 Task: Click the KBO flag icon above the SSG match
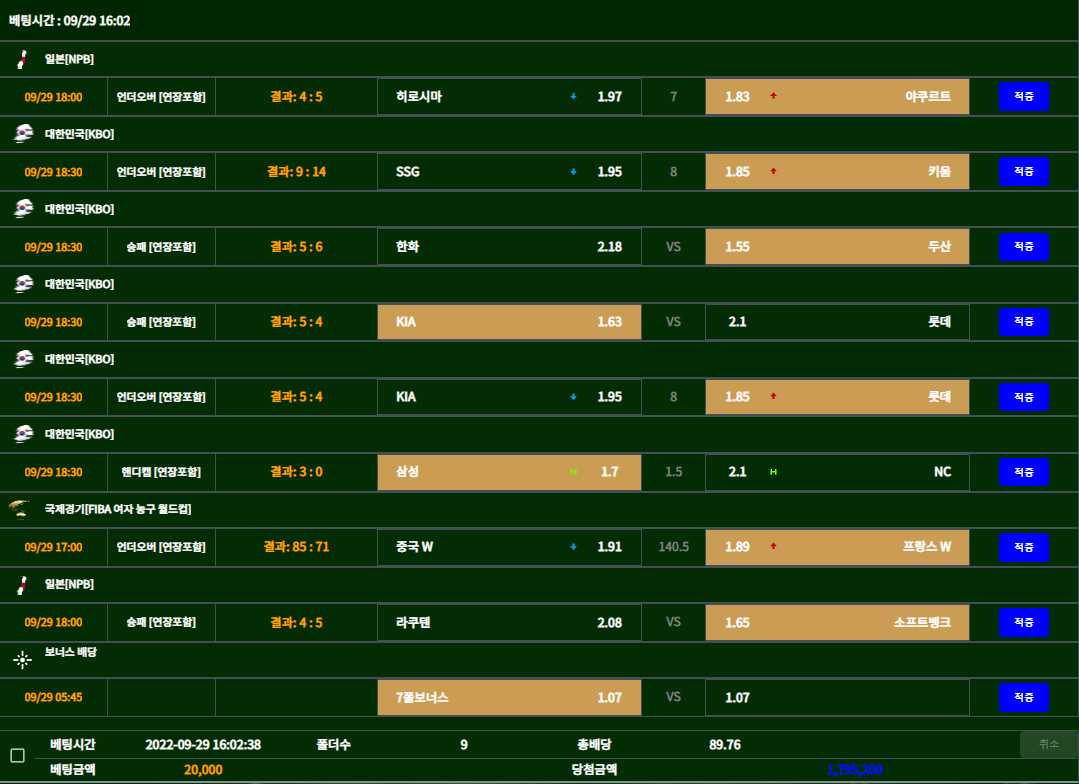click(x=23, y=134)
